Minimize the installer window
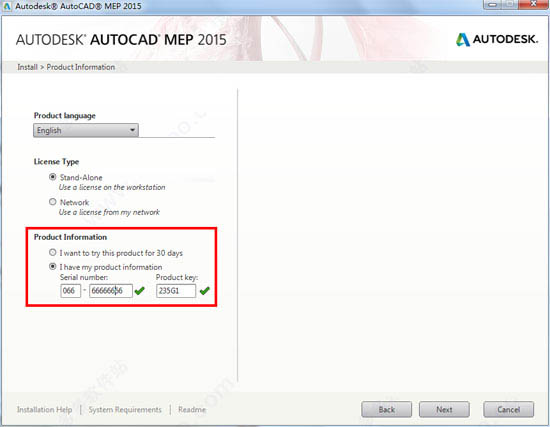This screenshot has height=427, width=550. [492, 4]
